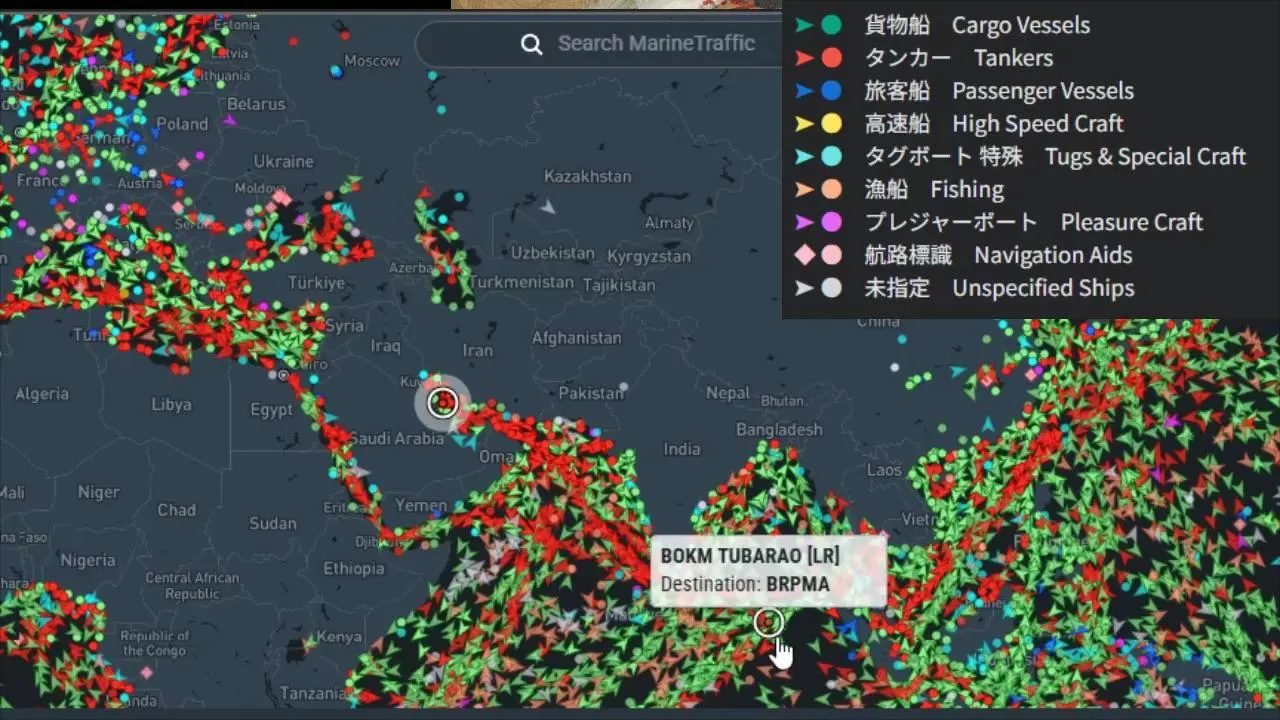The width and height of the screenshot is (1280, 720).
Task: Click the pink Navigation Aids dot icon
Action: (831, 255)
